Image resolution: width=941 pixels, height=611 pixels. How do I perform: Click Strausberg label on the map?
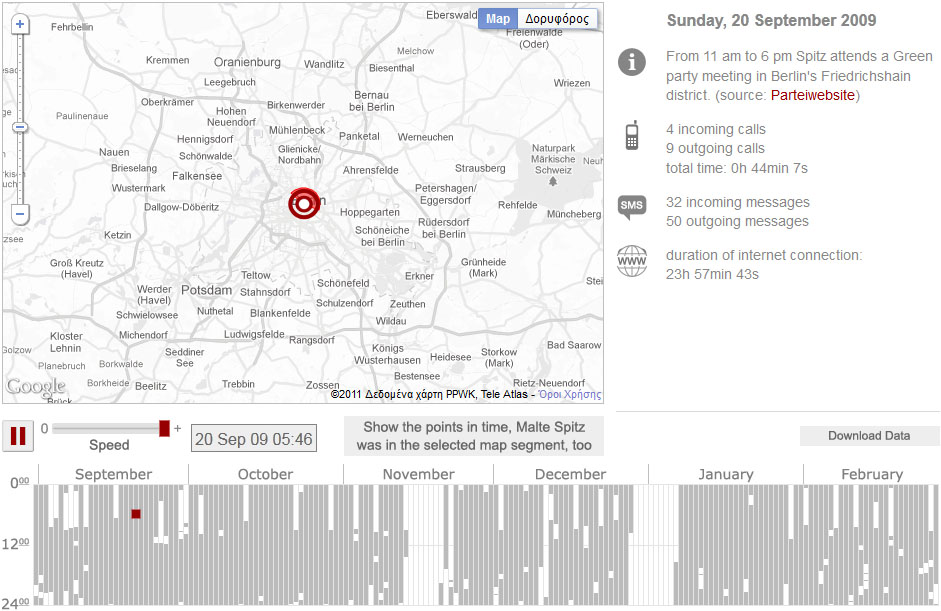click(480, 168)
